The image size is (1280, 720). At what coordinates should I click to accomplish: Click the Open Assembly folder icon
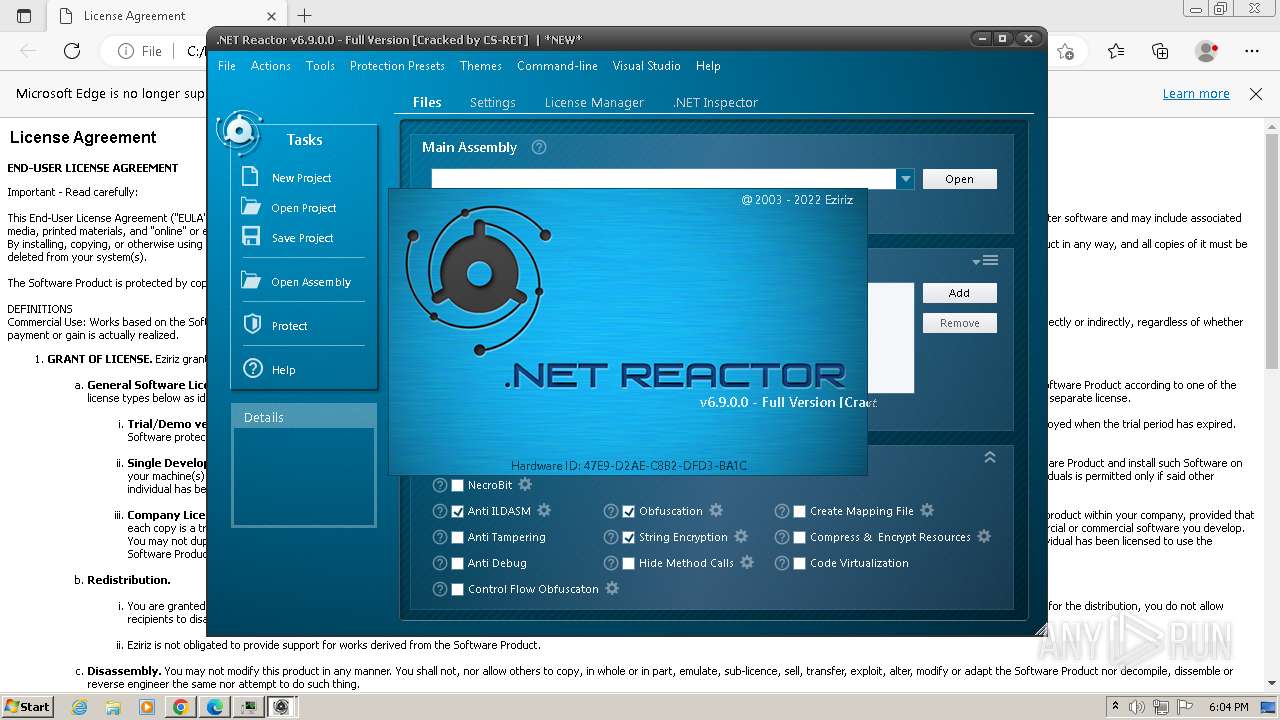pos(251,281)
